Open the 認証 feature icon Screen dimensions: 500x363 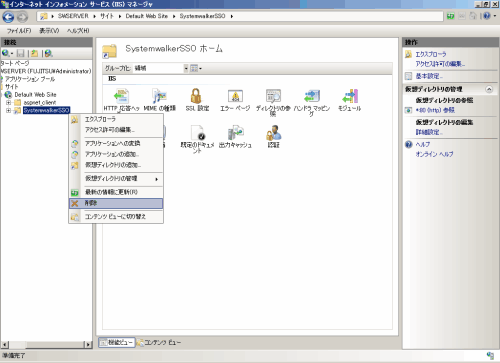[273, 133]
